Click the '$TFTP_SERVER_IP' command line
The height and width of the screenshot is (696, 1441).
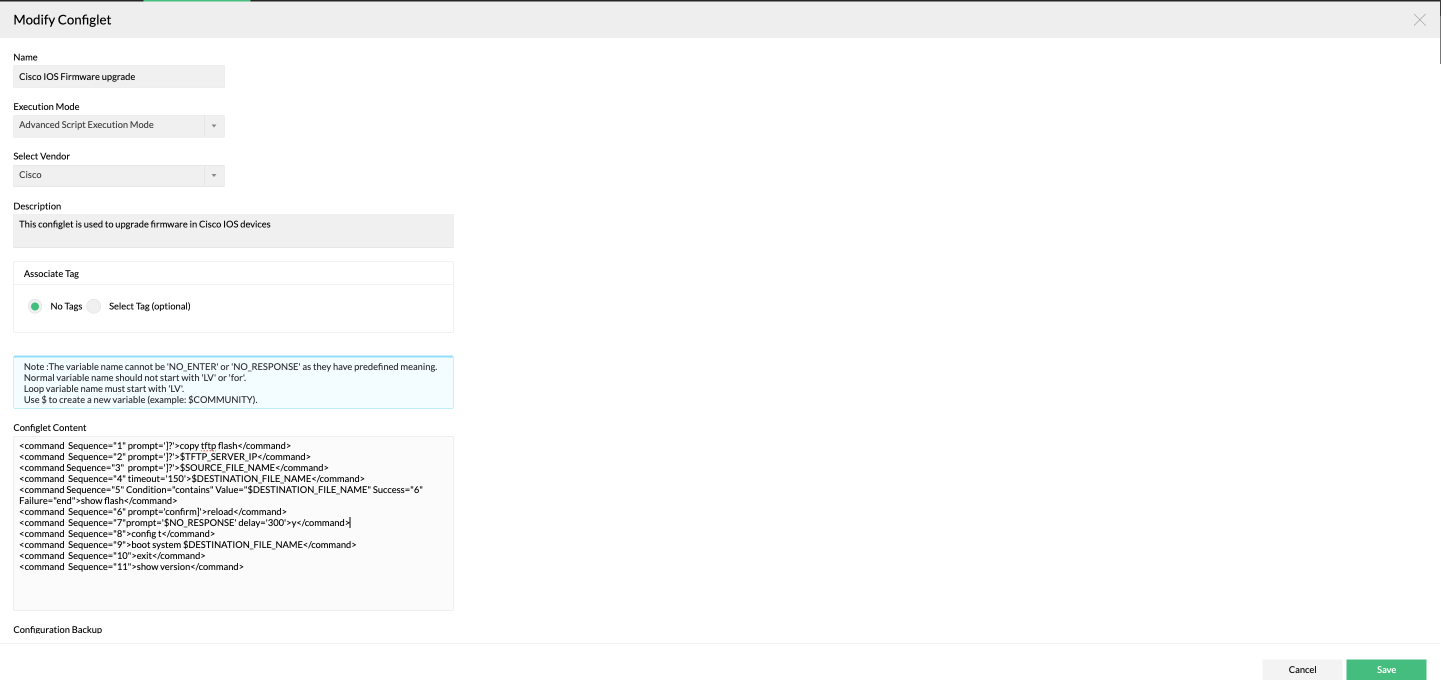click(165, 457)
